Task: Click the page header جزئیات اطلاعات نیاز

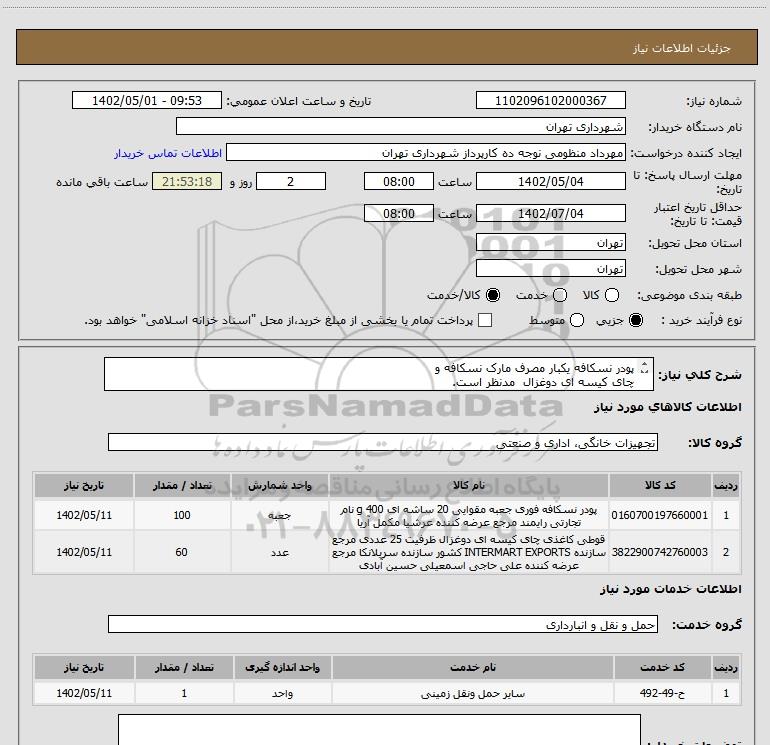Action: click(682, 48)
